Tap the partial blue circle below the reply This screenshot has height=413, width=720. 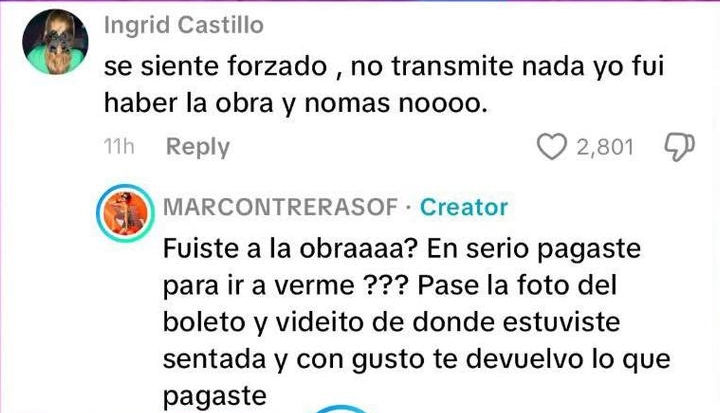click(x=340, y=409)
